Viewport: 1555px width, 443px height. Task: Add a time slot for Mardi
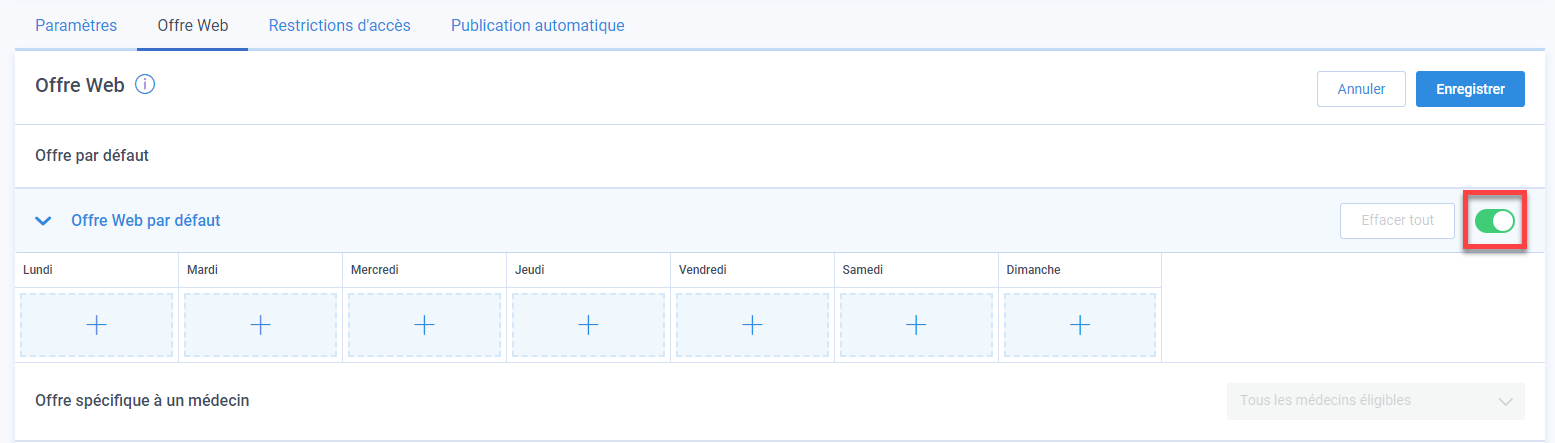[260, 325]
